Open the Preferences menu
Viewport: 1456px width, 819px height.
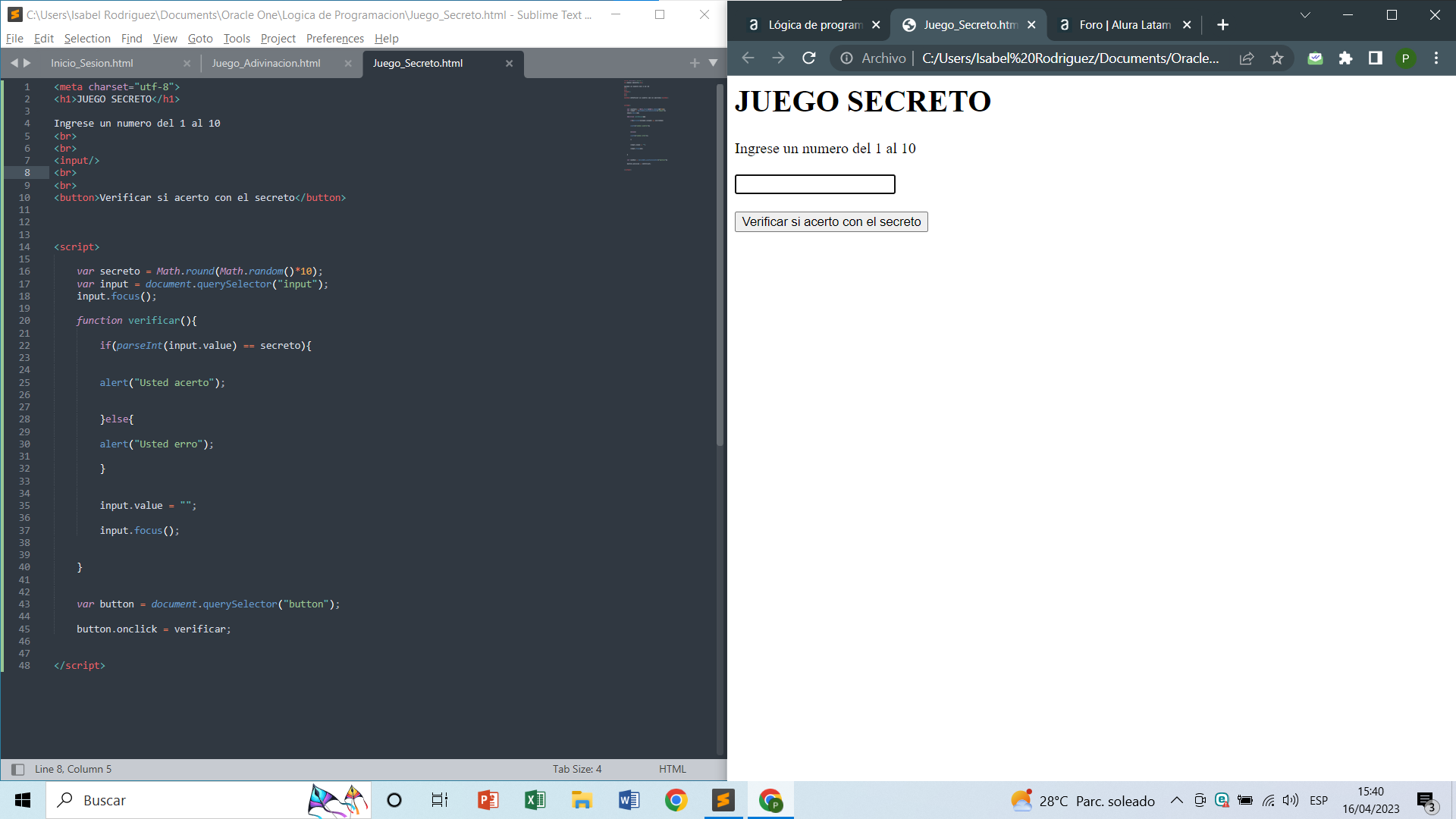pos(335,39)
